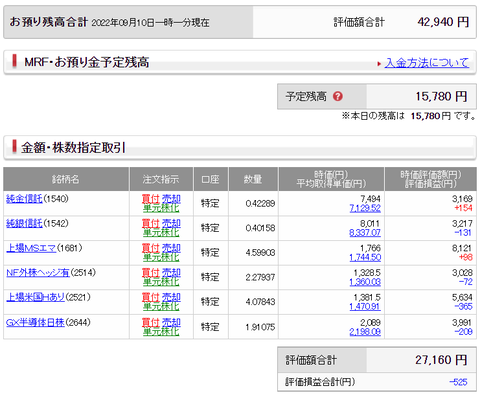Screen dimensions: 480x395
Task: Click 売却 for GX半導体日株 row
Action: click(x=171, y=322)
